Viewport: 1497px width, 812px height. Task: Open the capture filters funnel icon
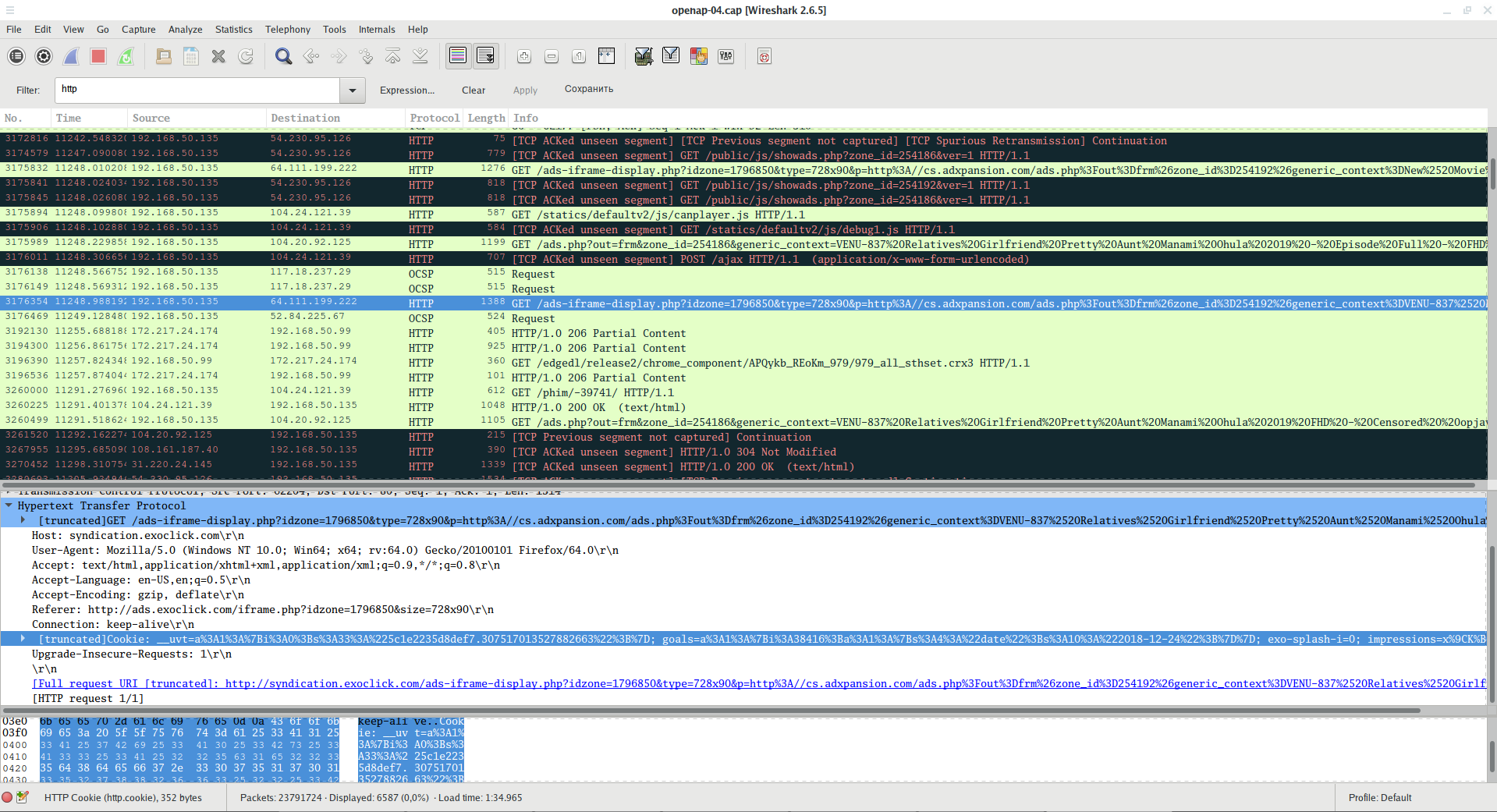644,56
